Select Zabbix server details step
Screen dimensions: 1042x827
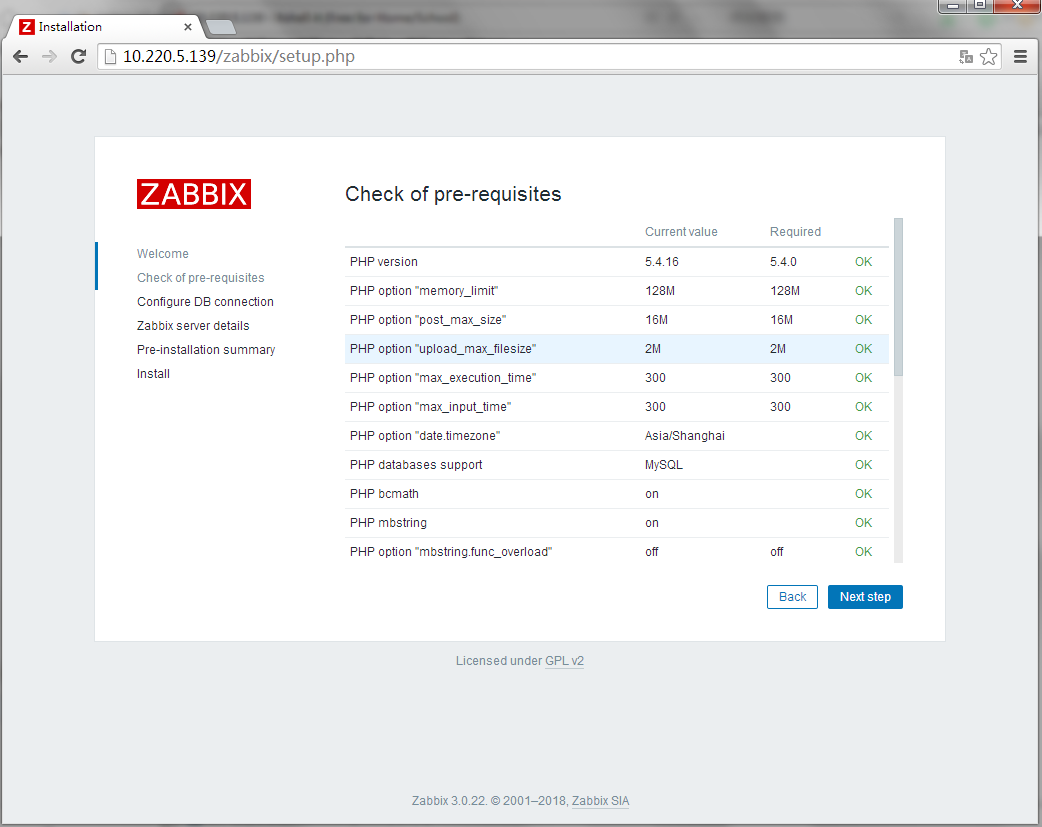click(x=193, y=326)
